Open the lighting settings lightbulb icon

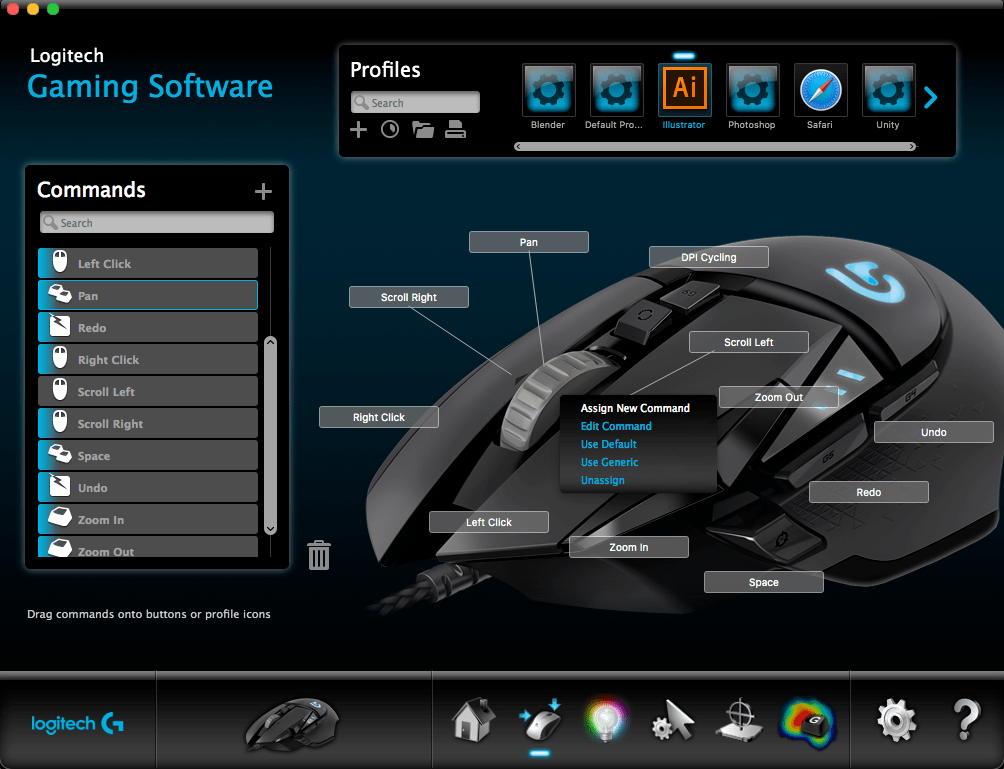click(x=604, y=719)
